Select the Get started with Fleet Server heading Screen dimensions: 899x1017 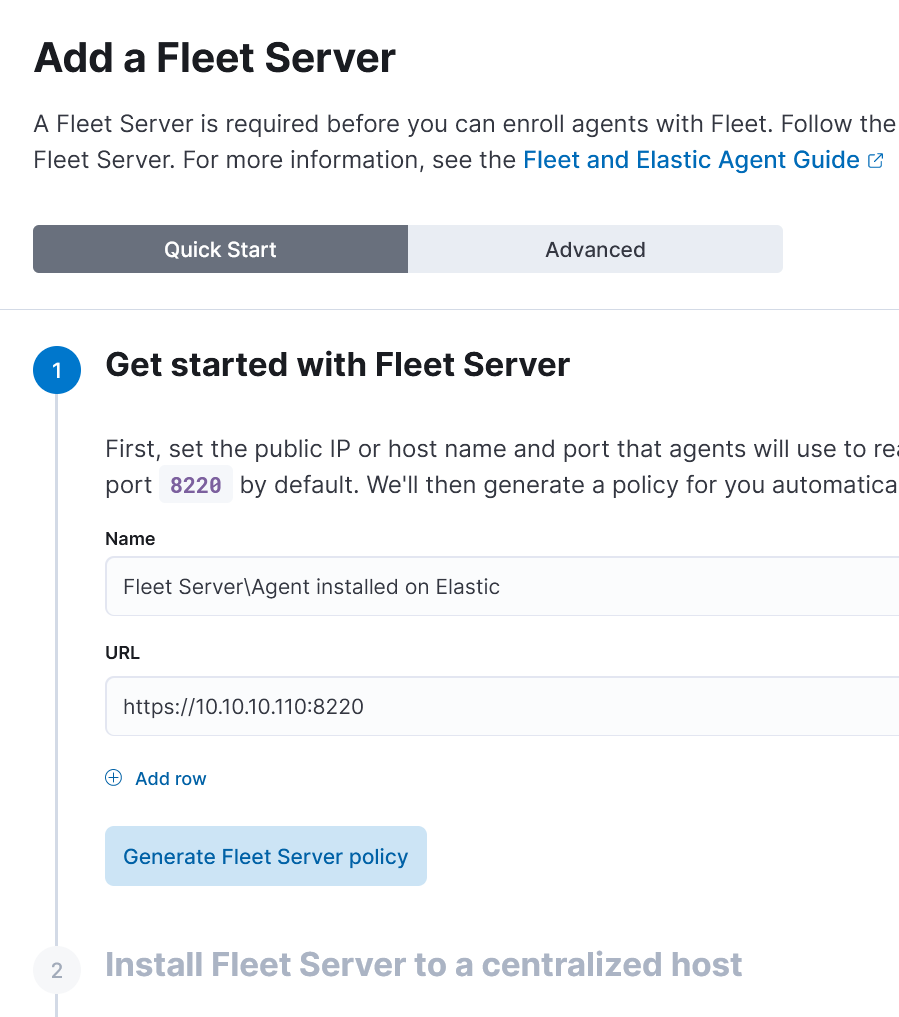(x=337, y=365)
